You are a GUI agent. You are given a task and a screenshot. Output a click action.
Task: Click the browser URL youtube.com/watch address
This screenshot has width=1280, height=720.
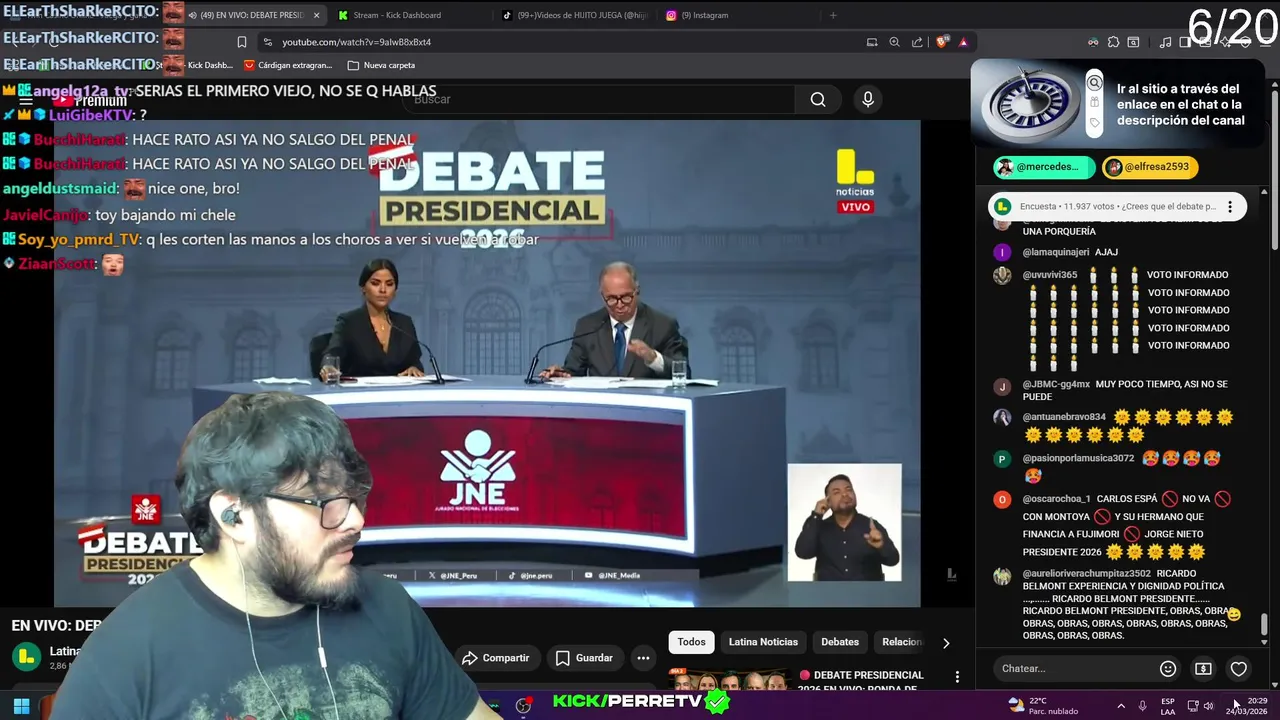[356, 42]
